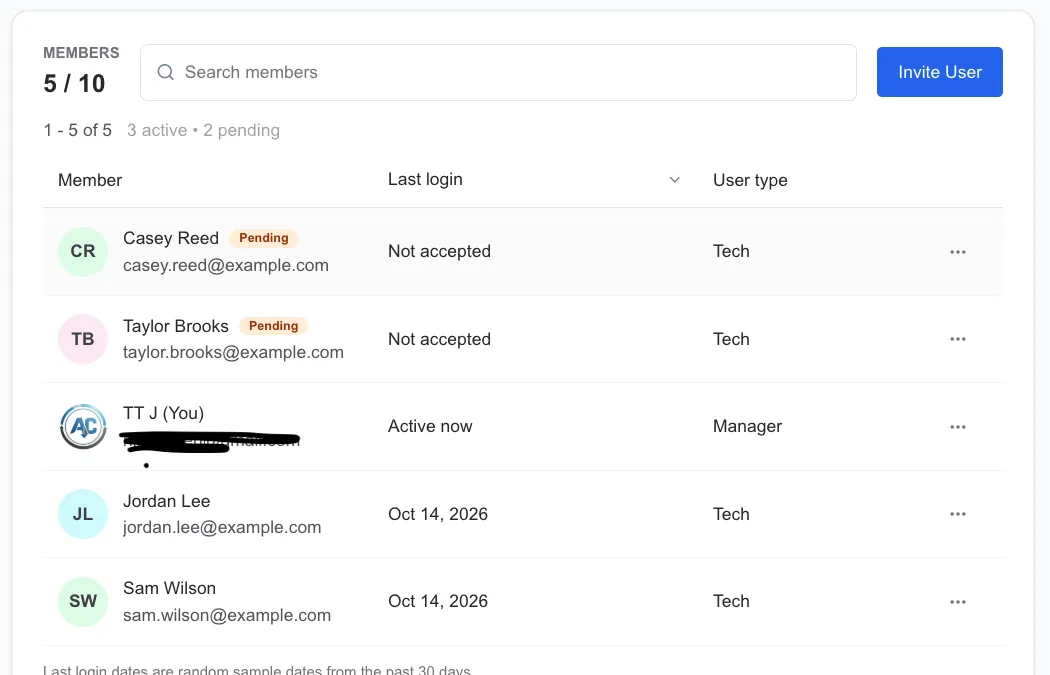This screenshot has height=675, width=1050.
Task: Click Tech user type in Jordan Lee's row
Action: click(x=731, y=514)
